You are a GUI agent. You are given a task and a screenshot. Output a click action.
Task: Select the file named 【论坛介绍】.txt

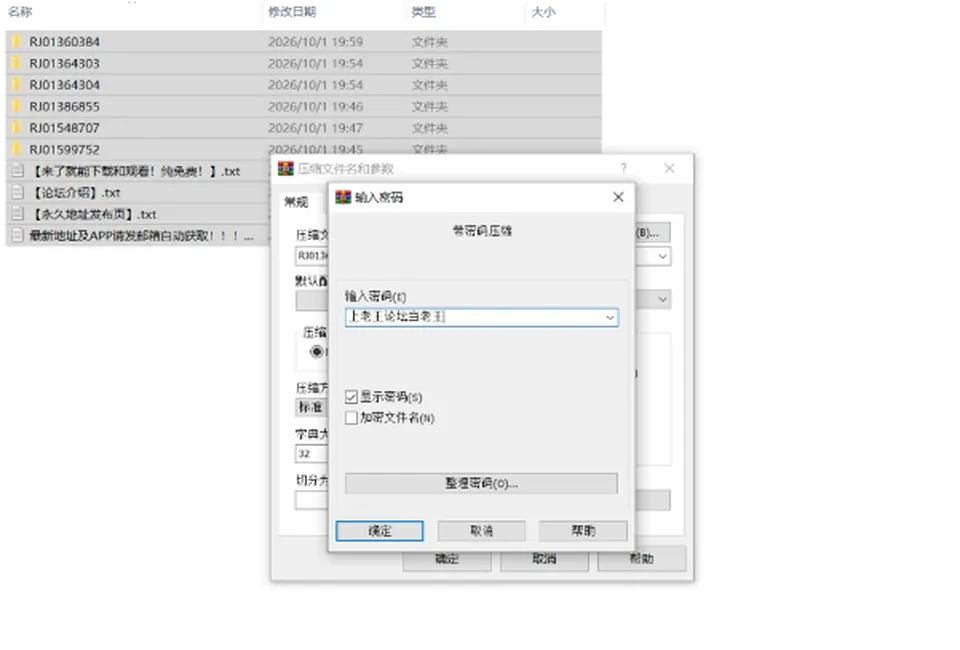pyautogui.click(x=76, y=193)
